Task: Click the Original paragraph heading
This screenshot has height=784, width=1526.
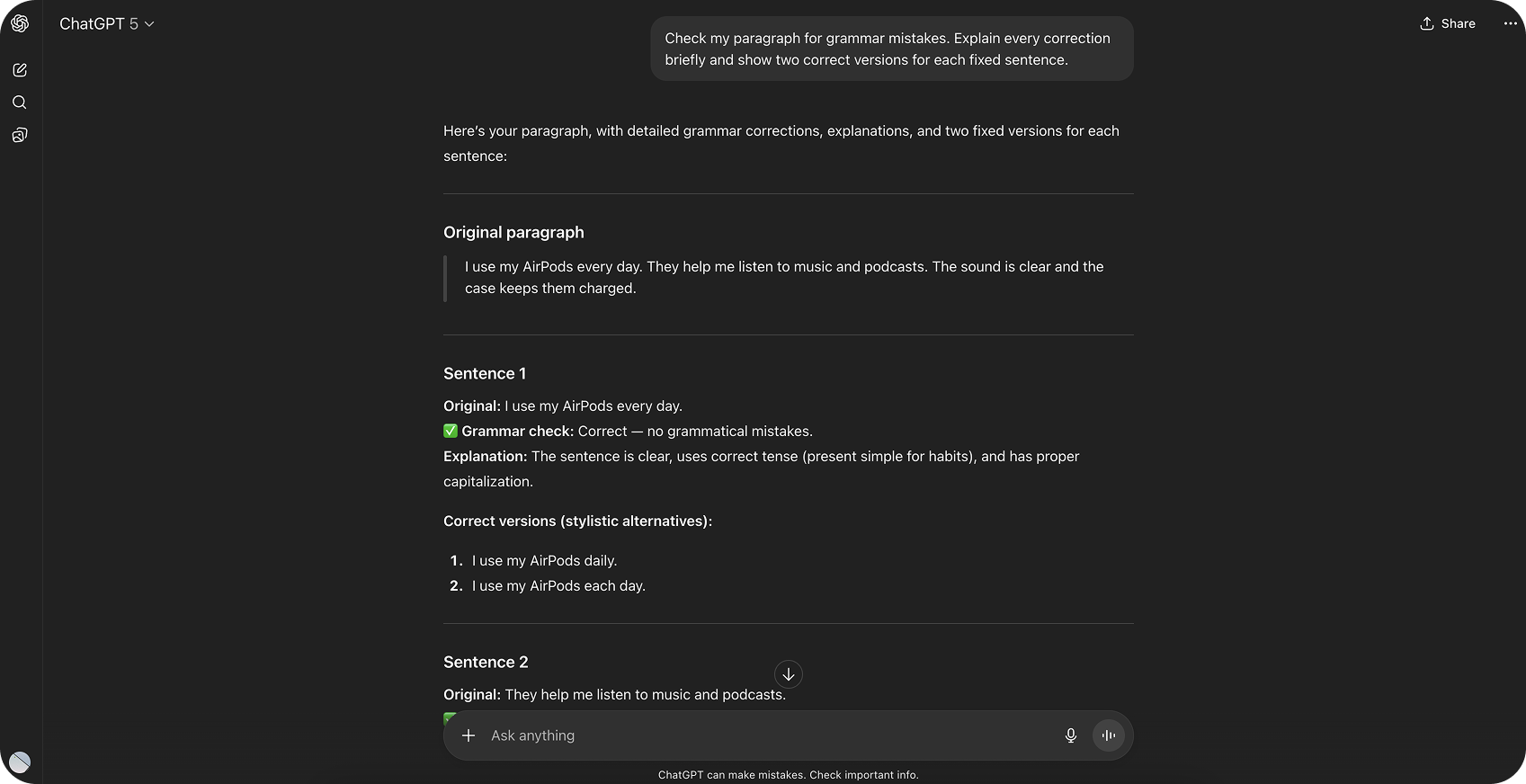Action: point(513,232)
